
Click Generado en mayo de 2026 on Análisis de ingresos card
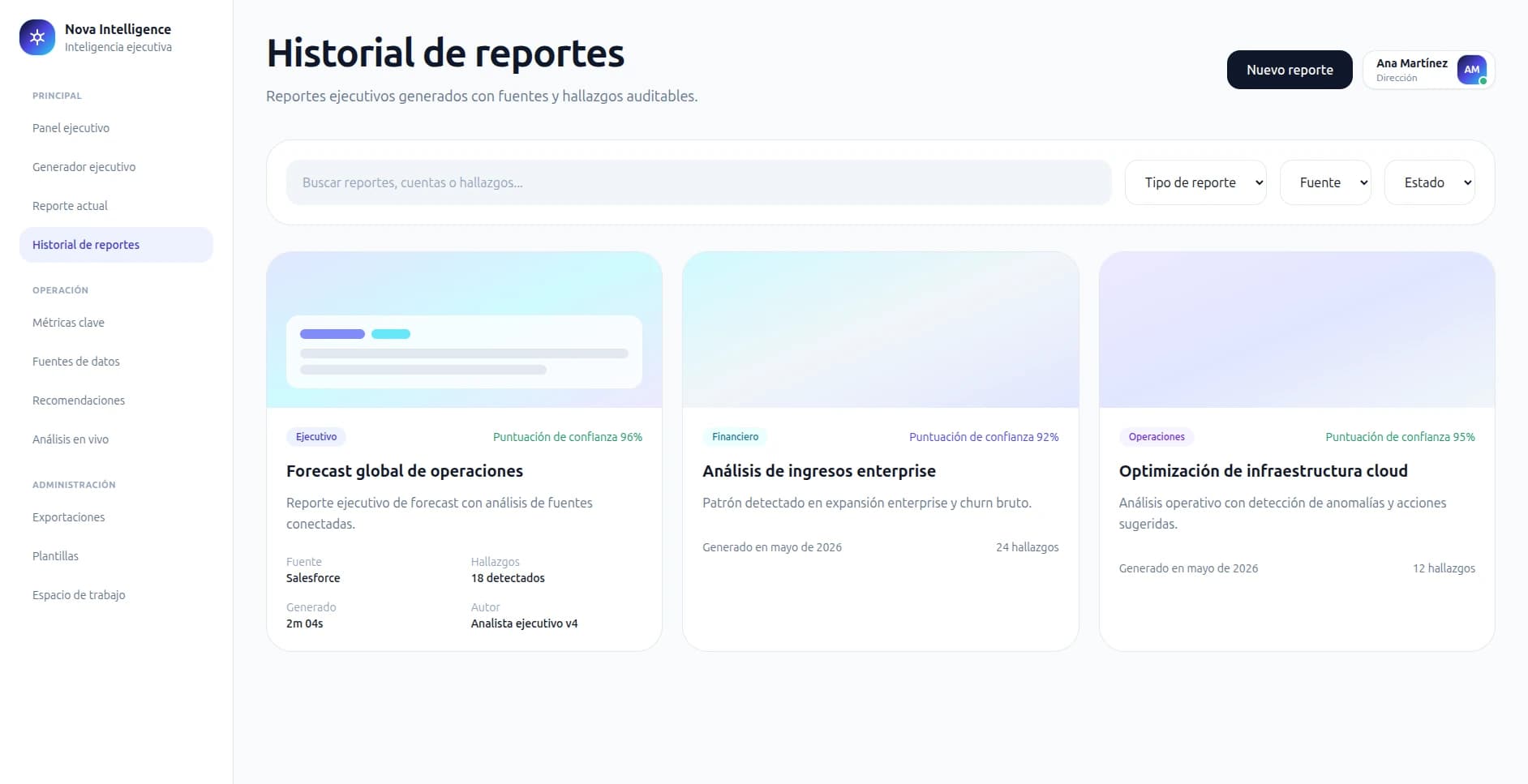coord(772,547)
